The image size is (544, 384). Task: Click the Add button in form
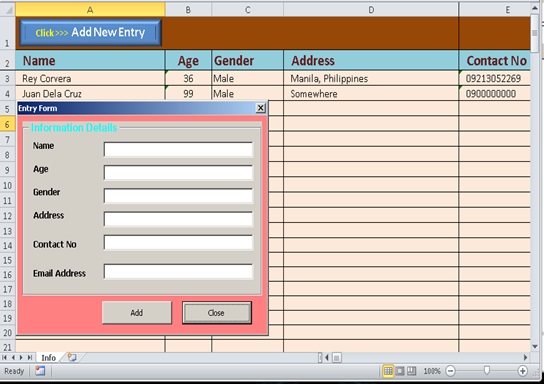tap(137, 313)
